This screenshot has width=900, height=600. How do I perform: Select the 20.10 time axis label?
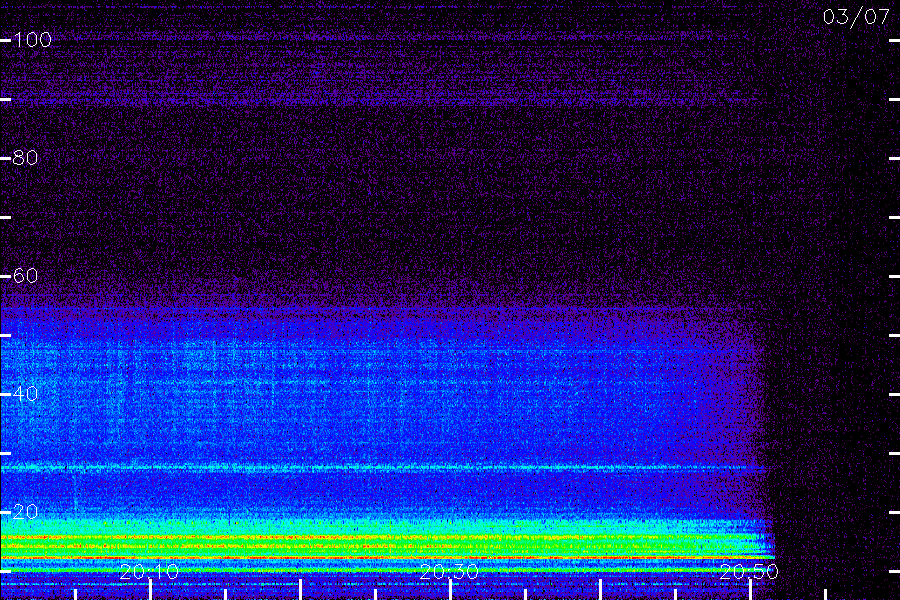click(x=149, y=571)
